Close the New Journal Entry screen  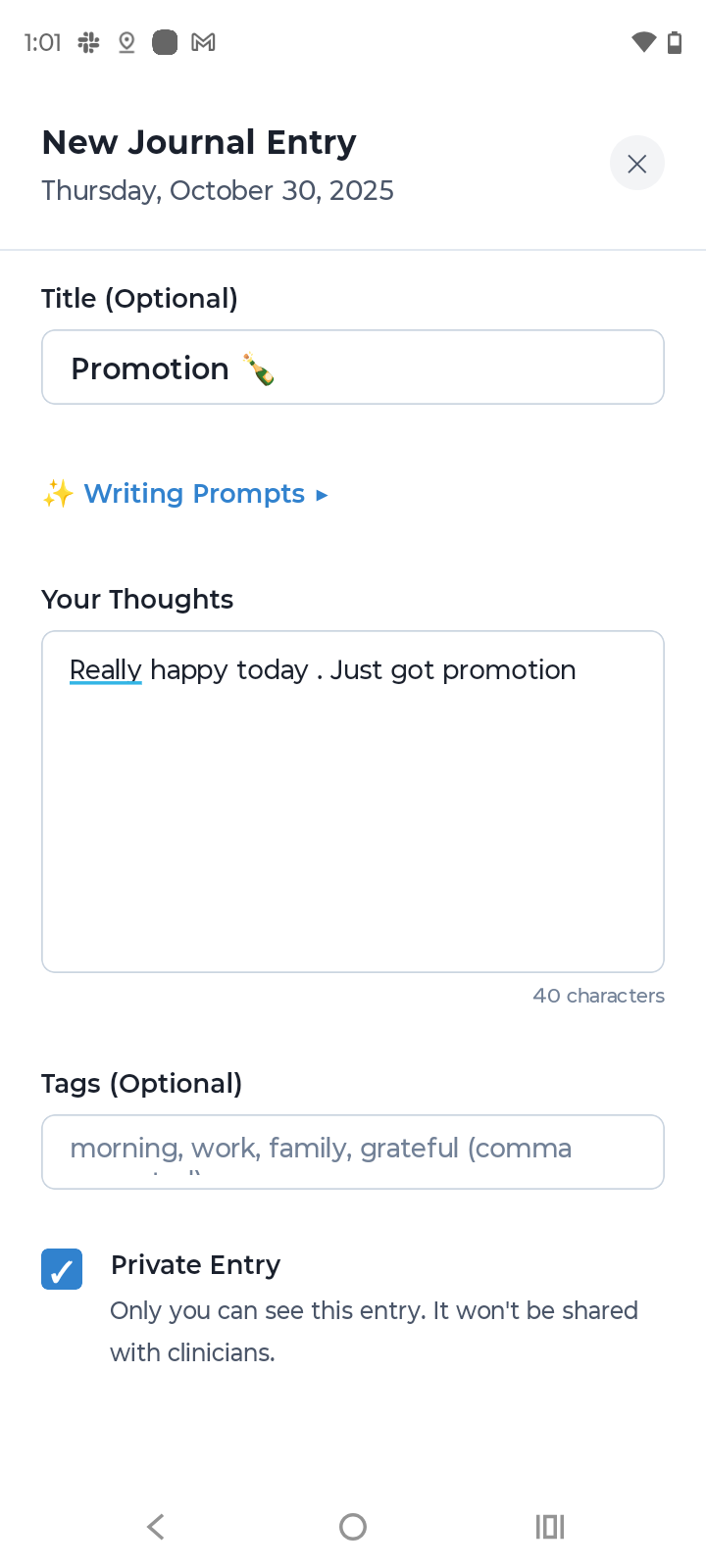coord(636,163)
